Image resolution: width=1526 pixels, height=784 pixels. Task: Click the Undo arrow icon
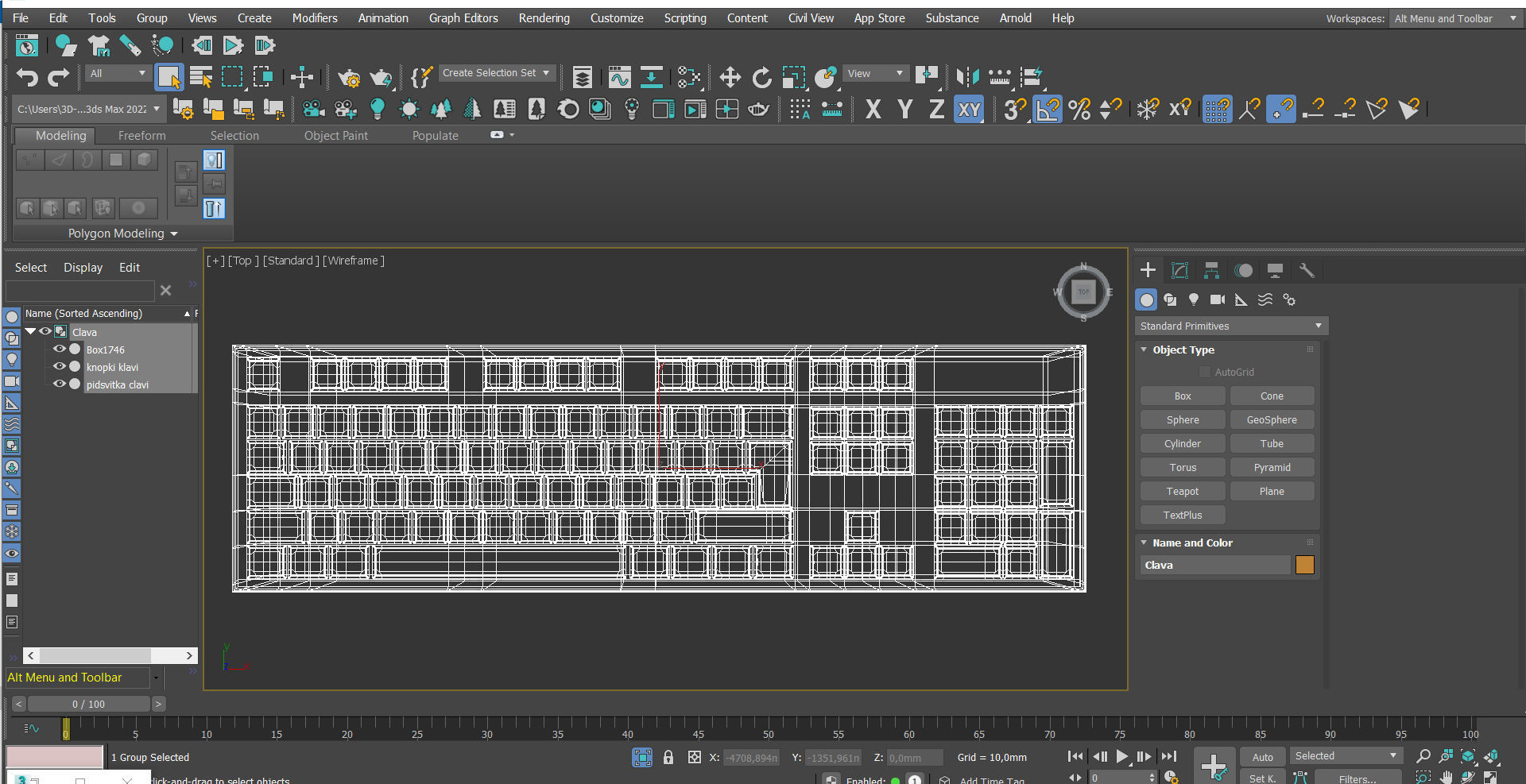[x=27, y=77]
